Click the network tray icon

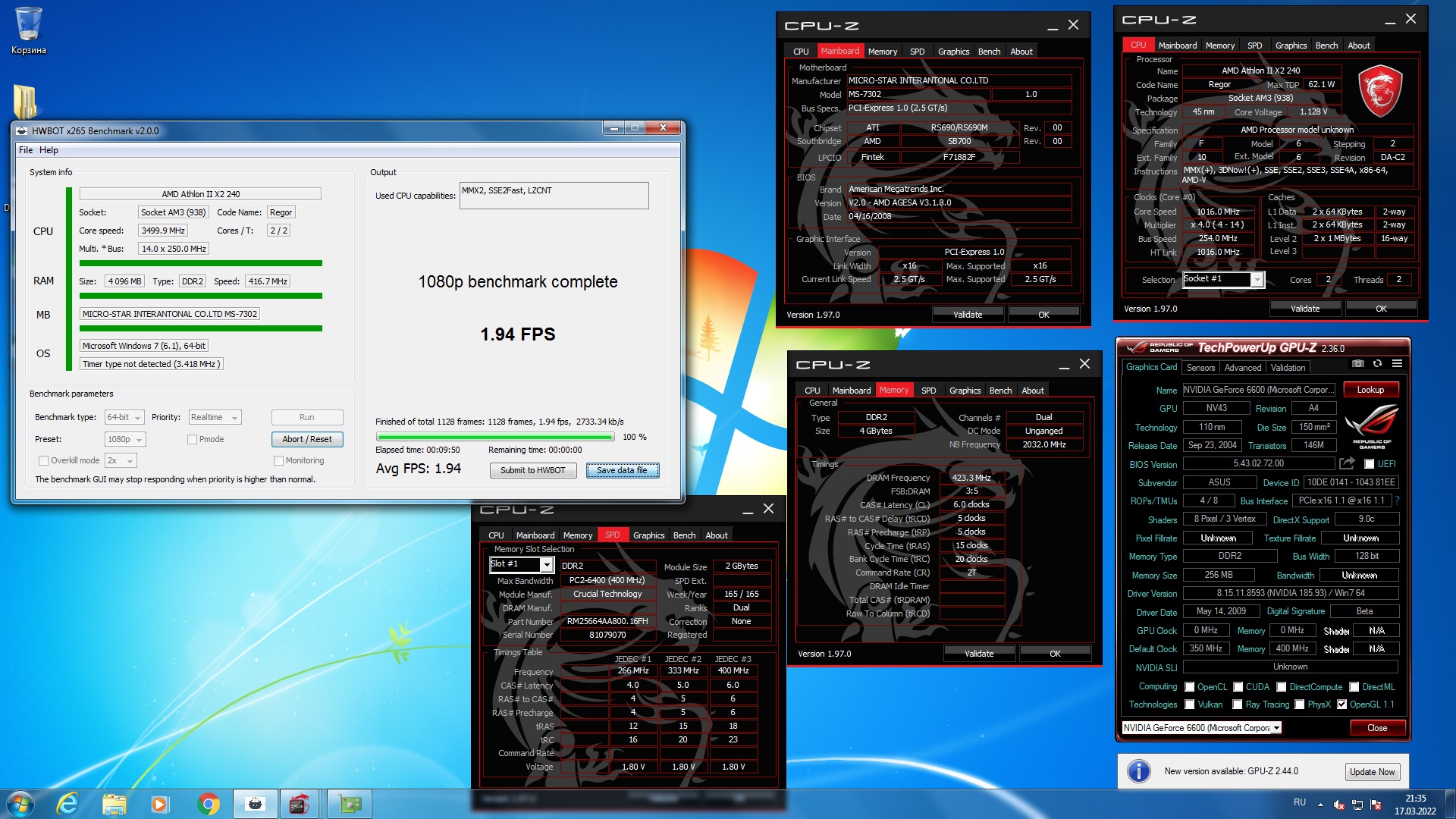tap(1357, 805)
